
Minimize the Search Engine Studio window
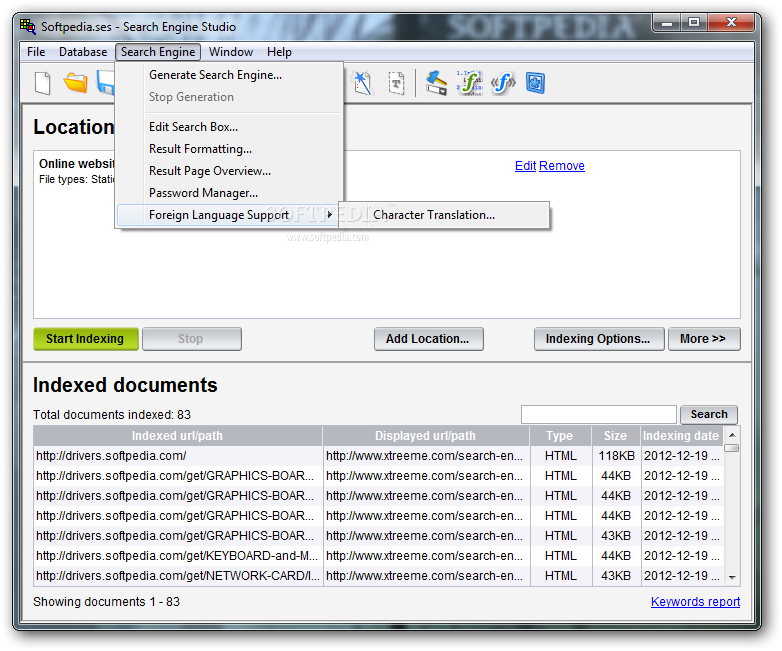coord(667,22)
